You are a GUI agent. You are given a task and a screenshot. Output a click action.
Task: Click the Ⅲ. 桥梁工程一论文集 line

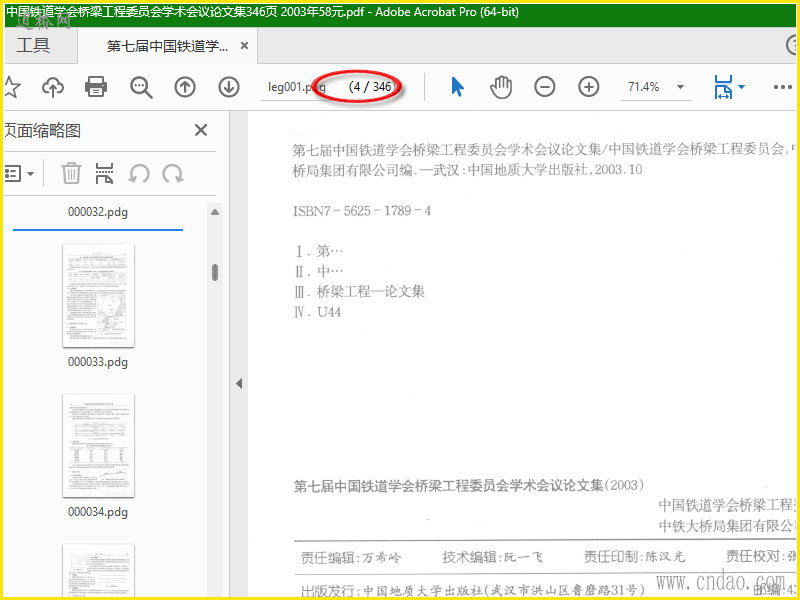[359, 291]
